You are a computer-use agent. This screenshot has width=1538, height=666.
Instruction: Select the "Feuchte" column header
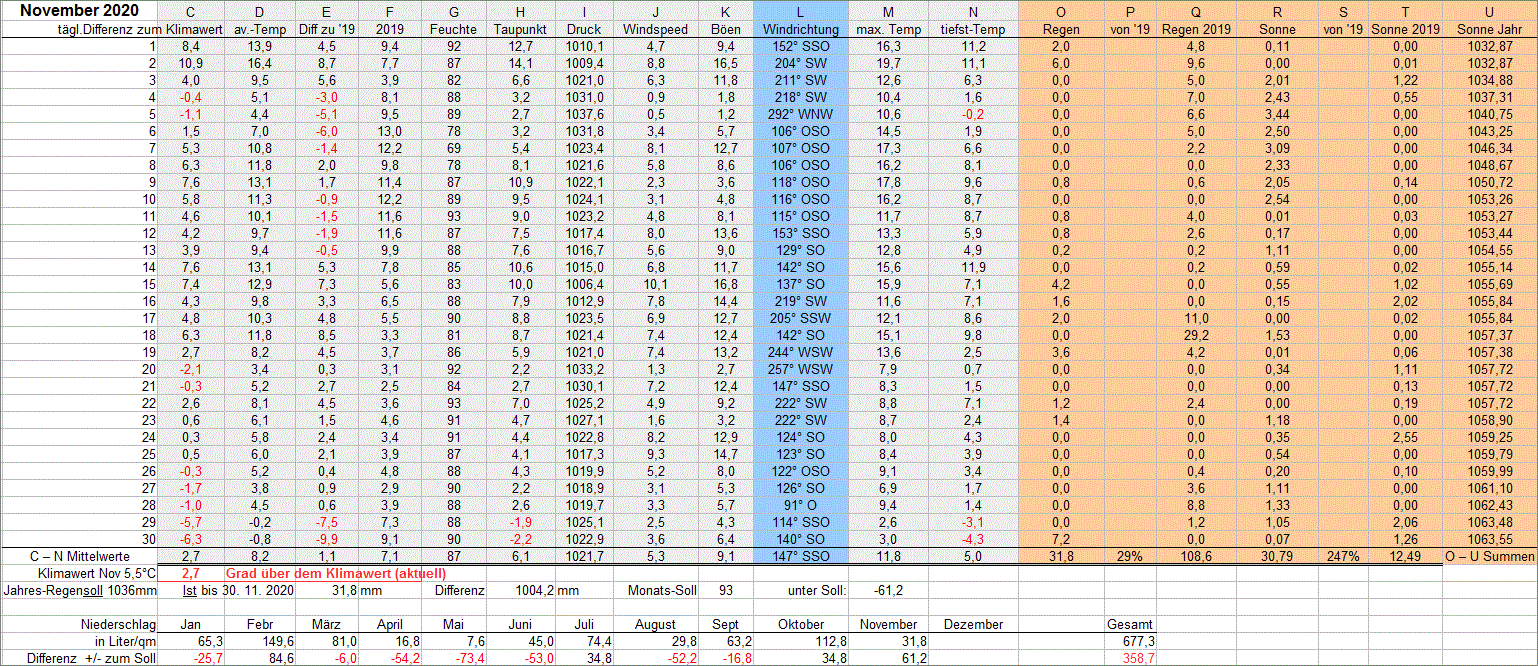coord(454,29)
